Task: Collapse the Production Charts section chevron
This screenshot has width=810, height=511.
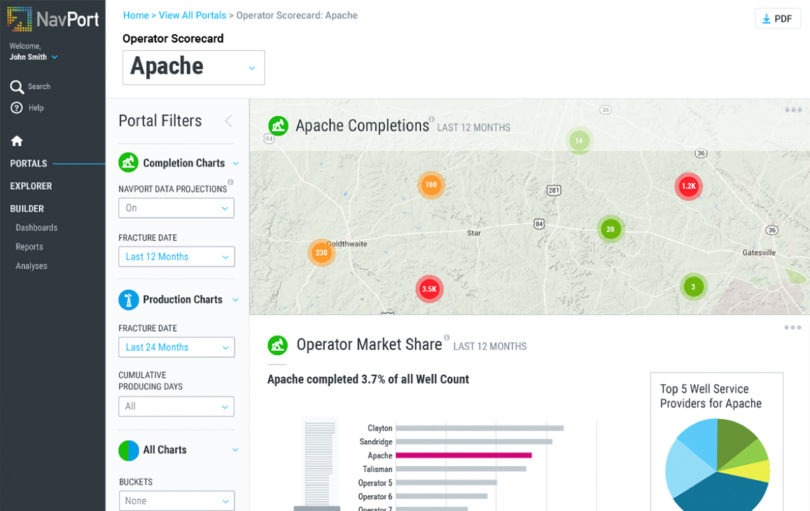Action: 236,300
